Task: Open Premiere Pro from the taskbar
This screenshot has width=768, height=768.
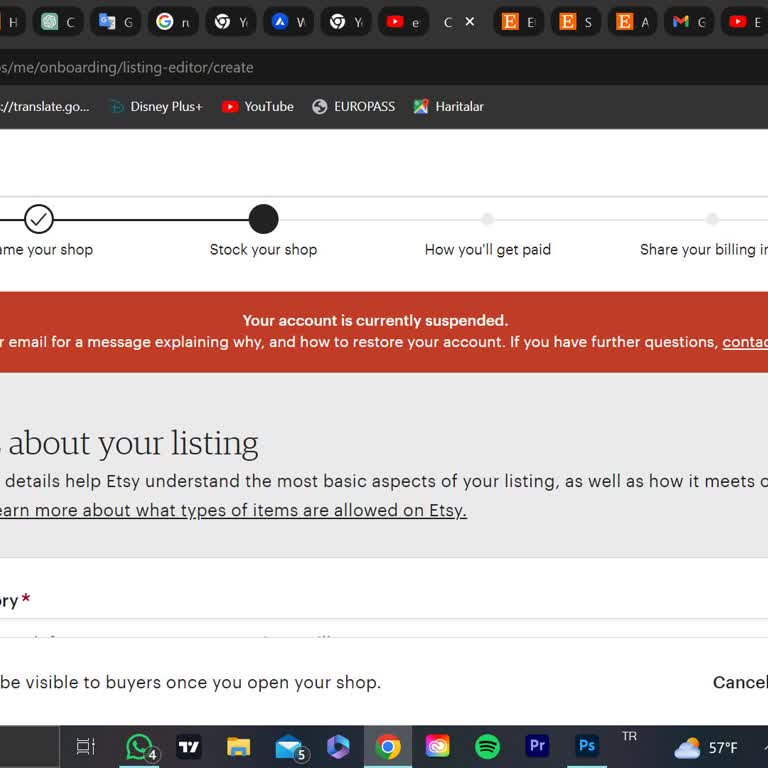Action: (x=537, y=745)
